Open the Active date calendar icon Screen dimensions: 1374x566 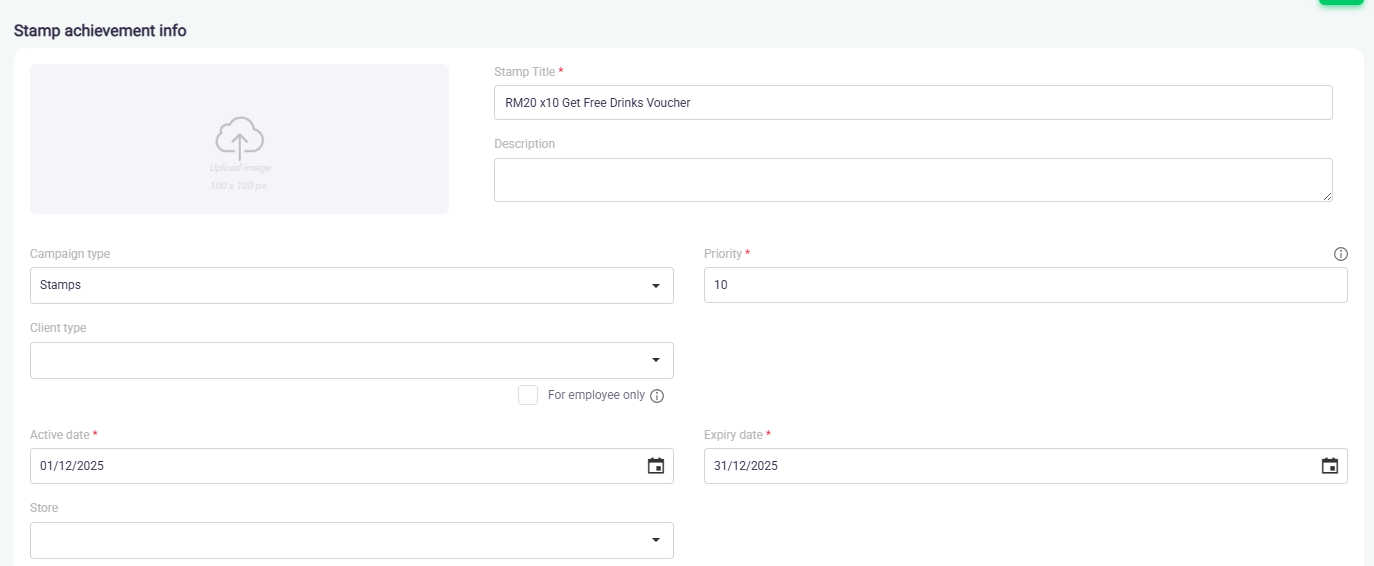tap(656, 466)
